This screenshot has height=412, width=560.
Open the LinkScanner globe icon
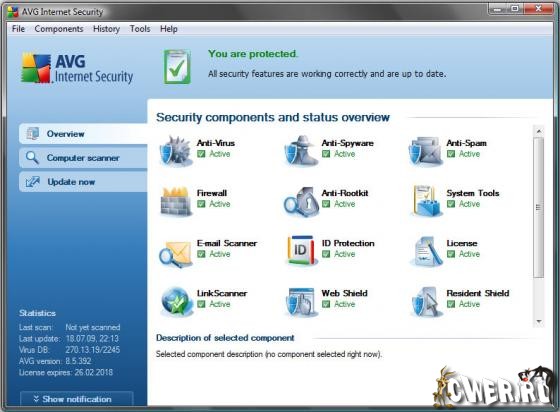point(176,301)
